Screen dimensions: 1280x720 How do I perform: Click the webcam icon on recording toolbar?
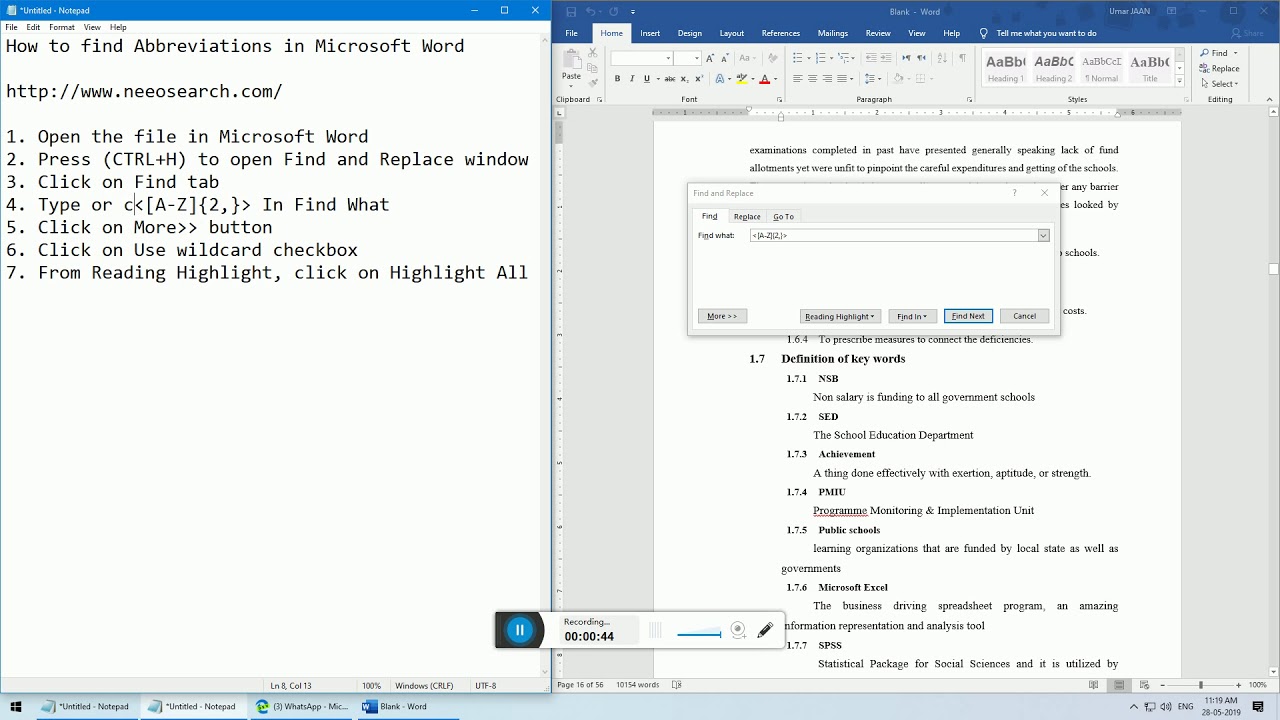coord(738,629)
